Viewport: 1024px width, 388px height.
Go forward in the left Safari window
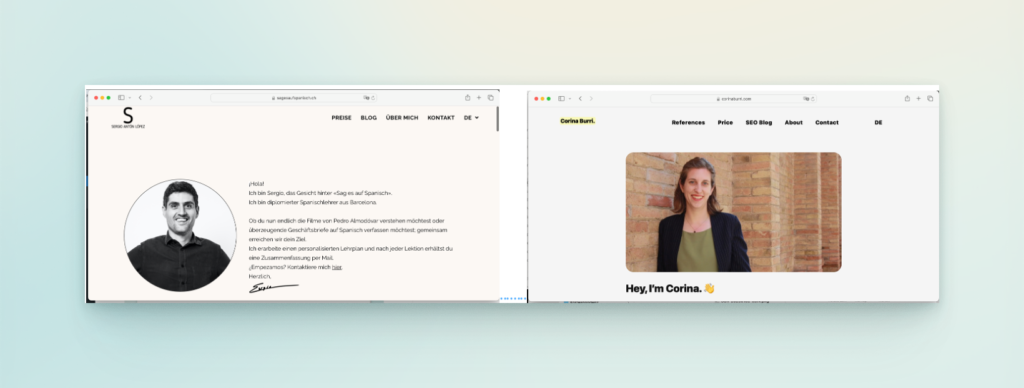click(x=151, y=98)
